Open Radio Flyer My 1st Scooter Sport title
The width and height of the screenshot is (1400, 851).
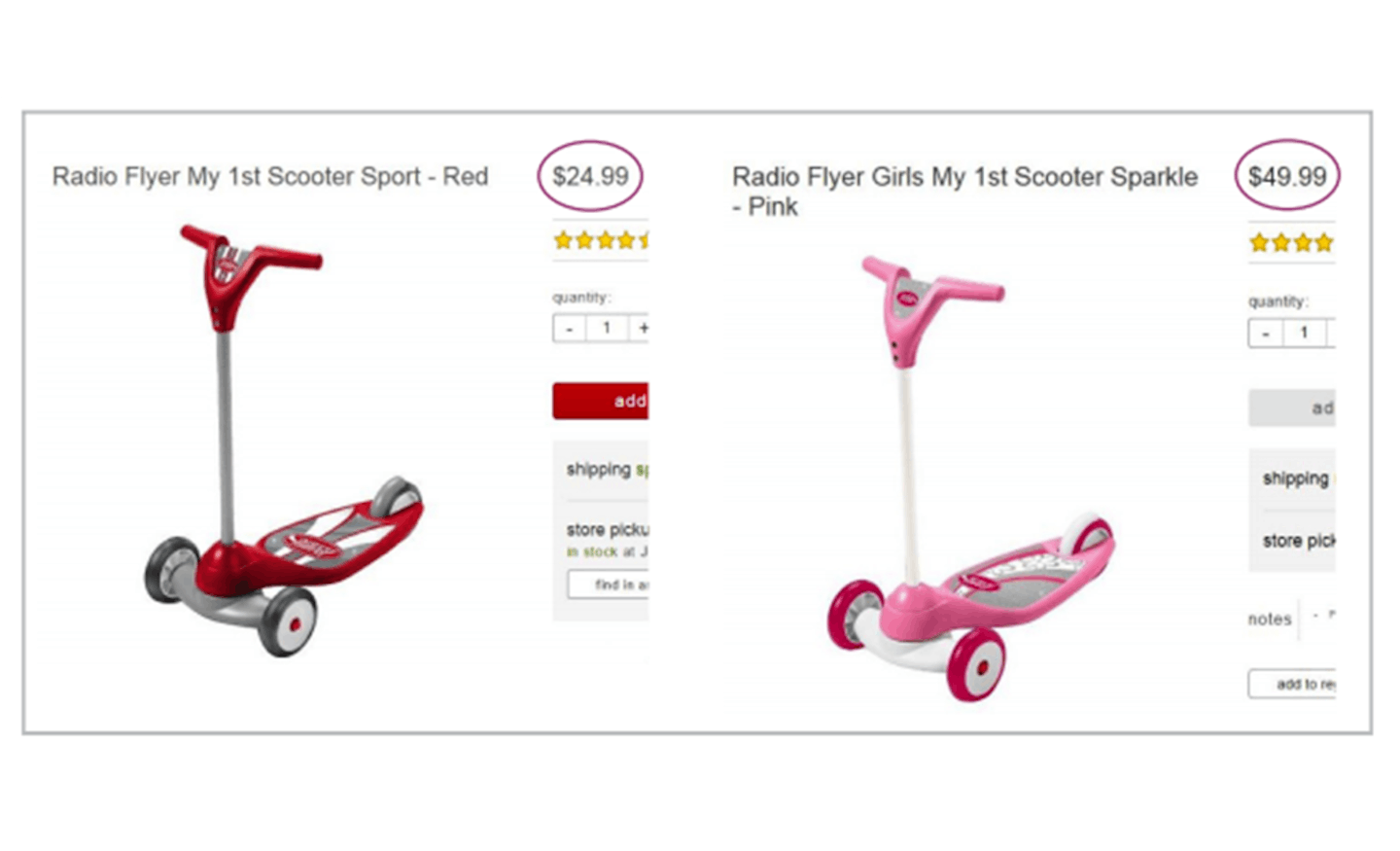point(270,176)
